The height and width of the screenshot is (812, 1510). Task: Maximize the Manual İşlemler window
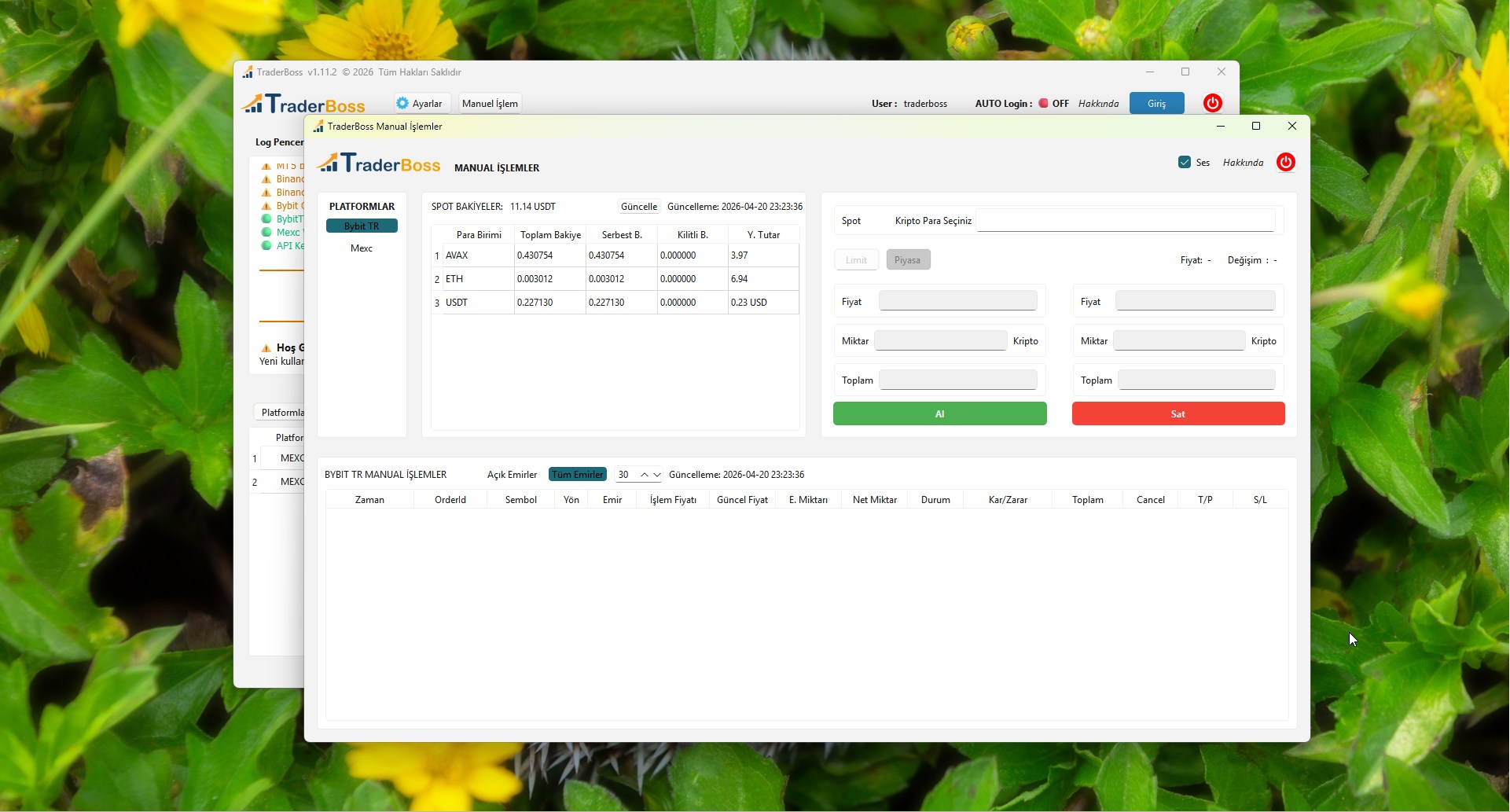pyautogui.click(x=1256, y=126)
